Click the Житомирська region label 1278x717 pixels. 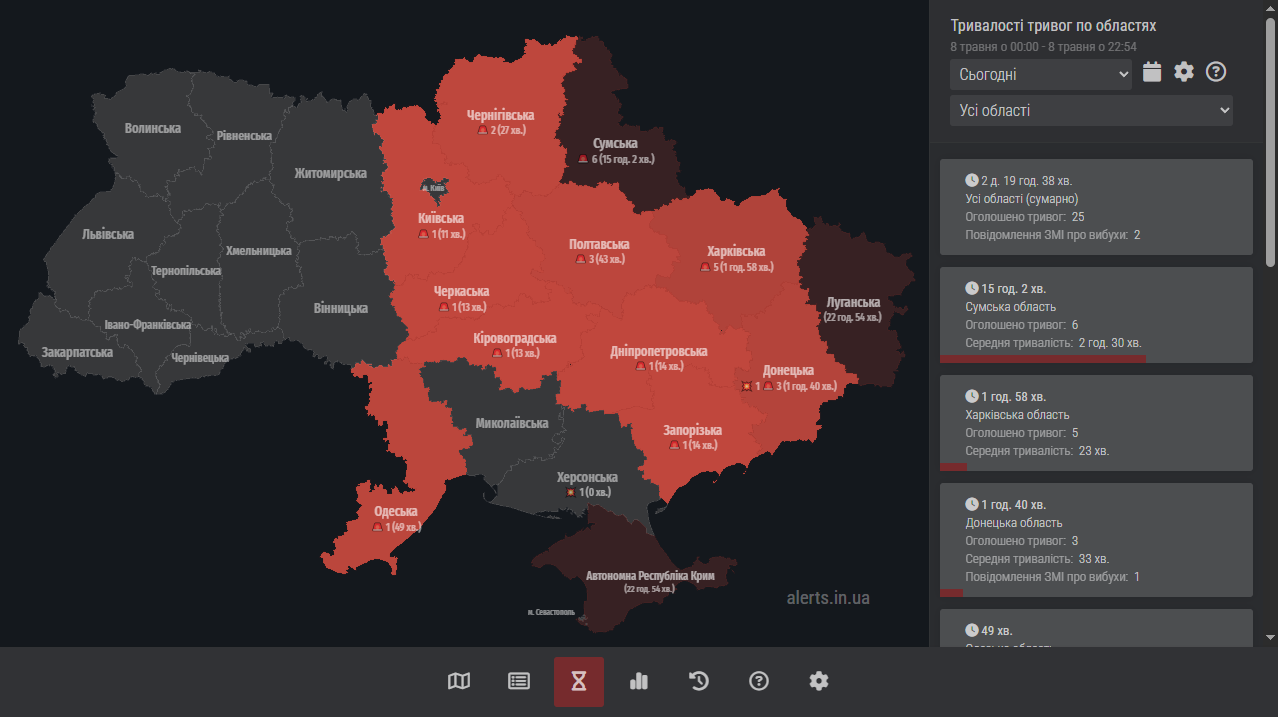click(330, 173)
